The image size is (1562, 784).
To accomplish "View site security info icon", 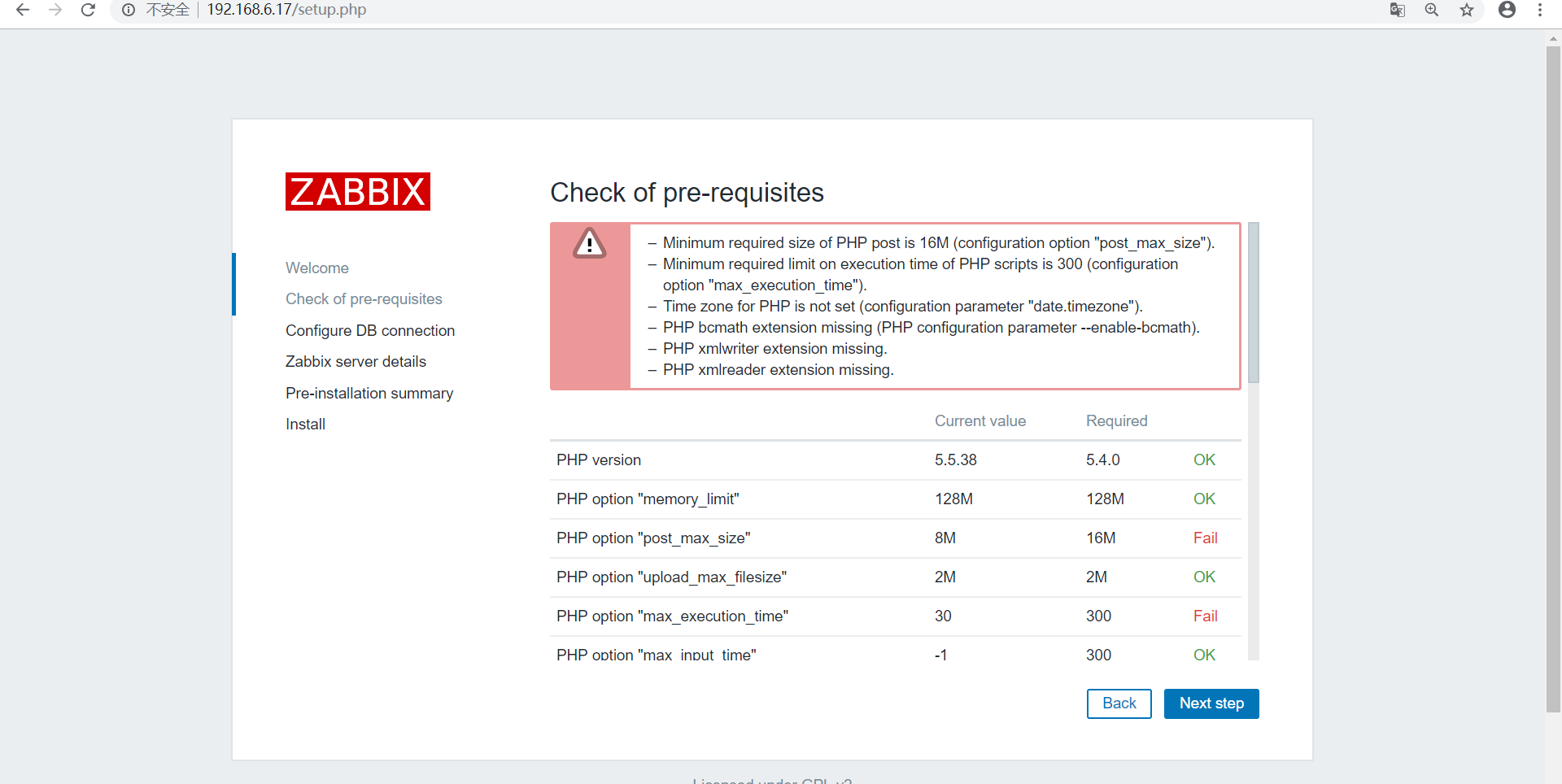I will [x=129, y=10].
